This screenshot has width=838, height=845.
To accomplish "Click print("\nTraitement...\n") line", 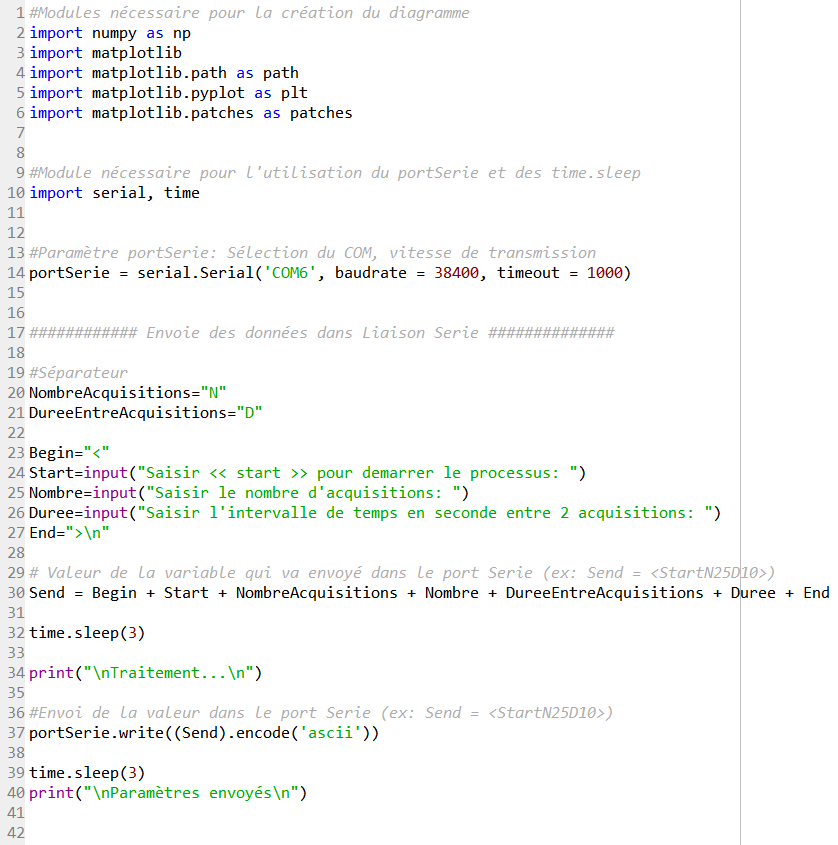I will click(x=146, y=673).
